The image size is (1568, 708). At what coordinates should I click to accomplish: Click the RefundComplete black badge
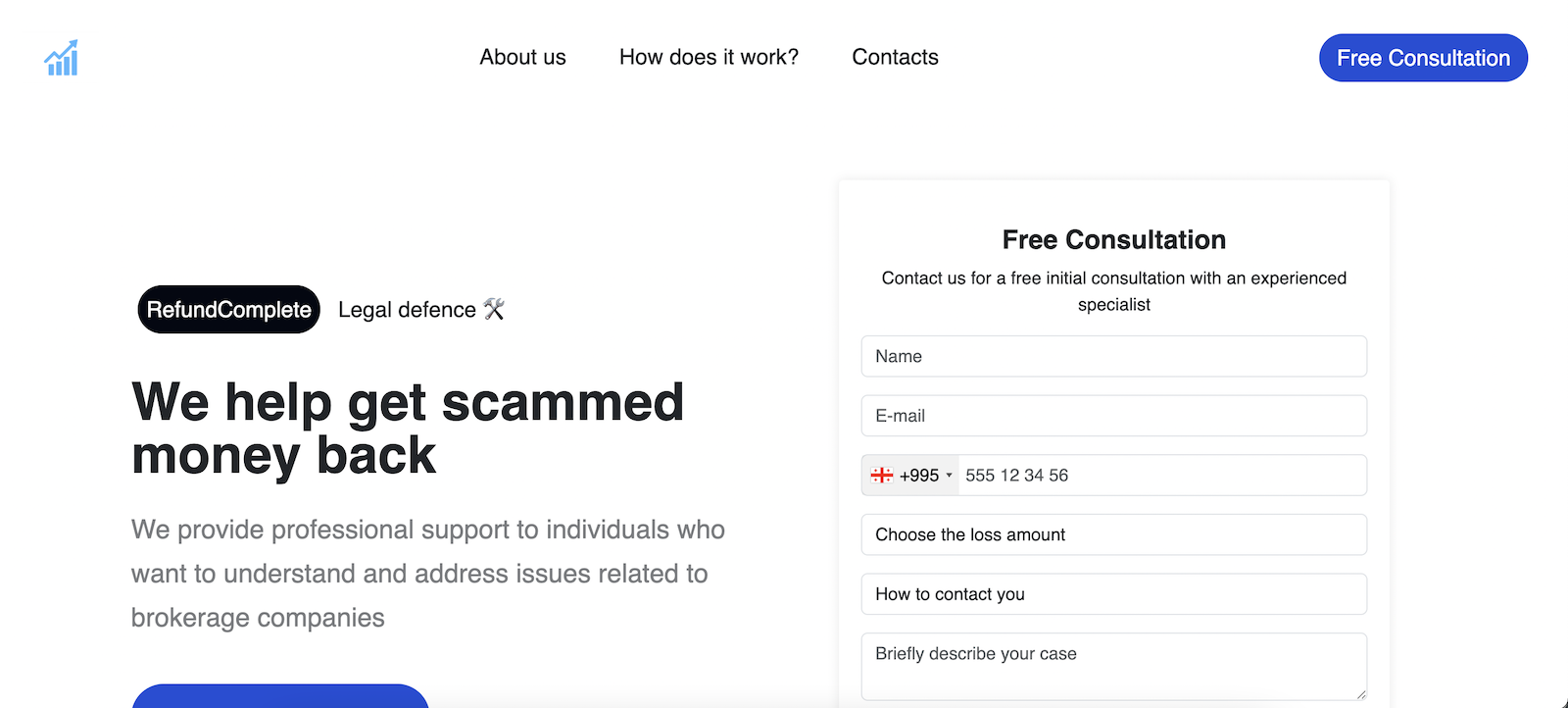point(228,310)
